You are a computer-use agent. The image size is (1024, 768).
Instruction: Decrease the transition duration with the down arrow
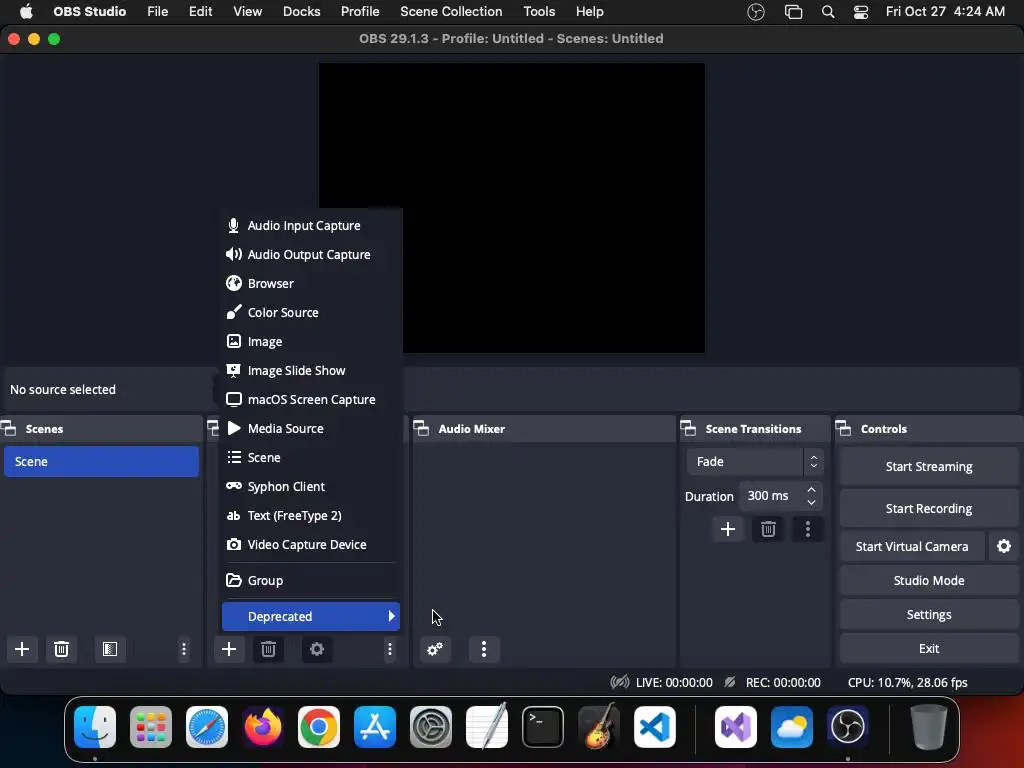coord(811,503)
